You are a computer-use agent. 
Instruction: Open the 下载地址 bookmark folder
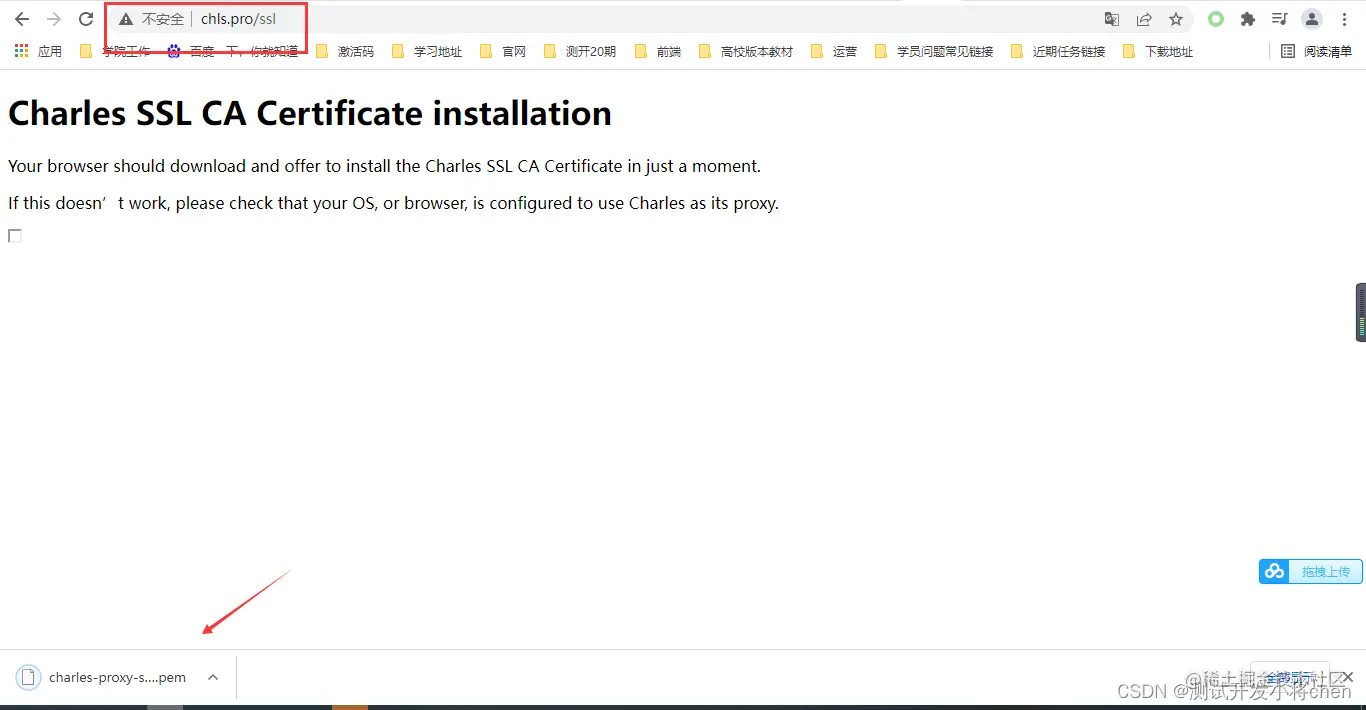[x=1158, y=51]
